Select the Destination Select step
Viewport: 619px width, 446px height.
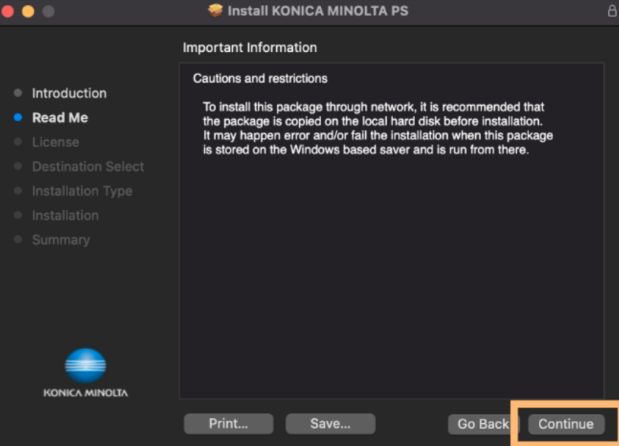tap(88, 167)
